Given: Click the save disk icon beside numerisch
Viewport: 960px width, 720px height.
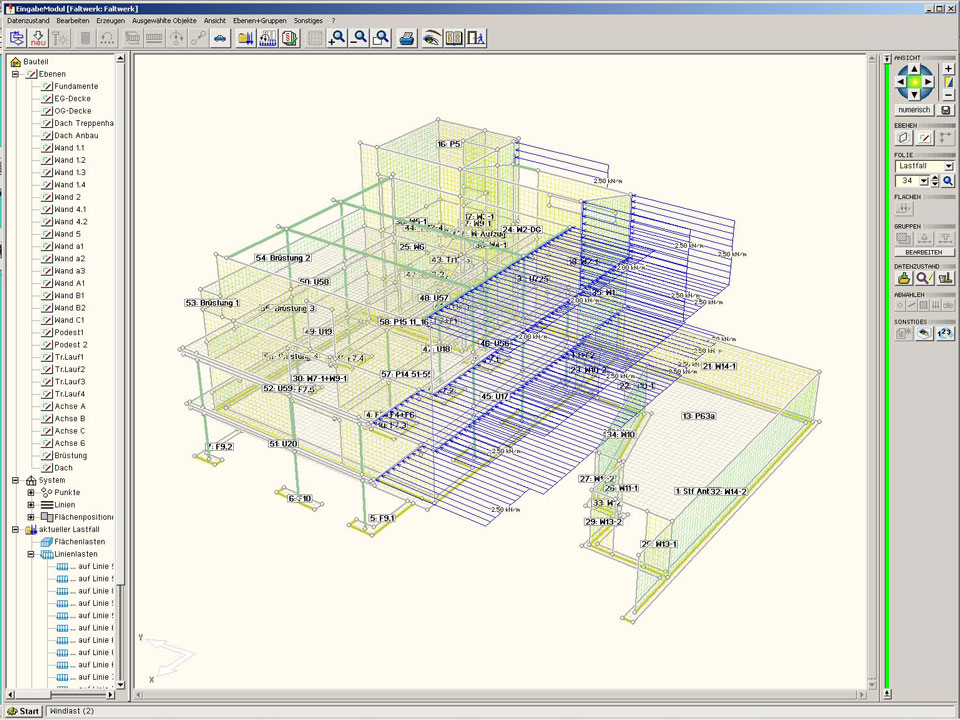Looking at the screenshot, I should click(946, 110).
